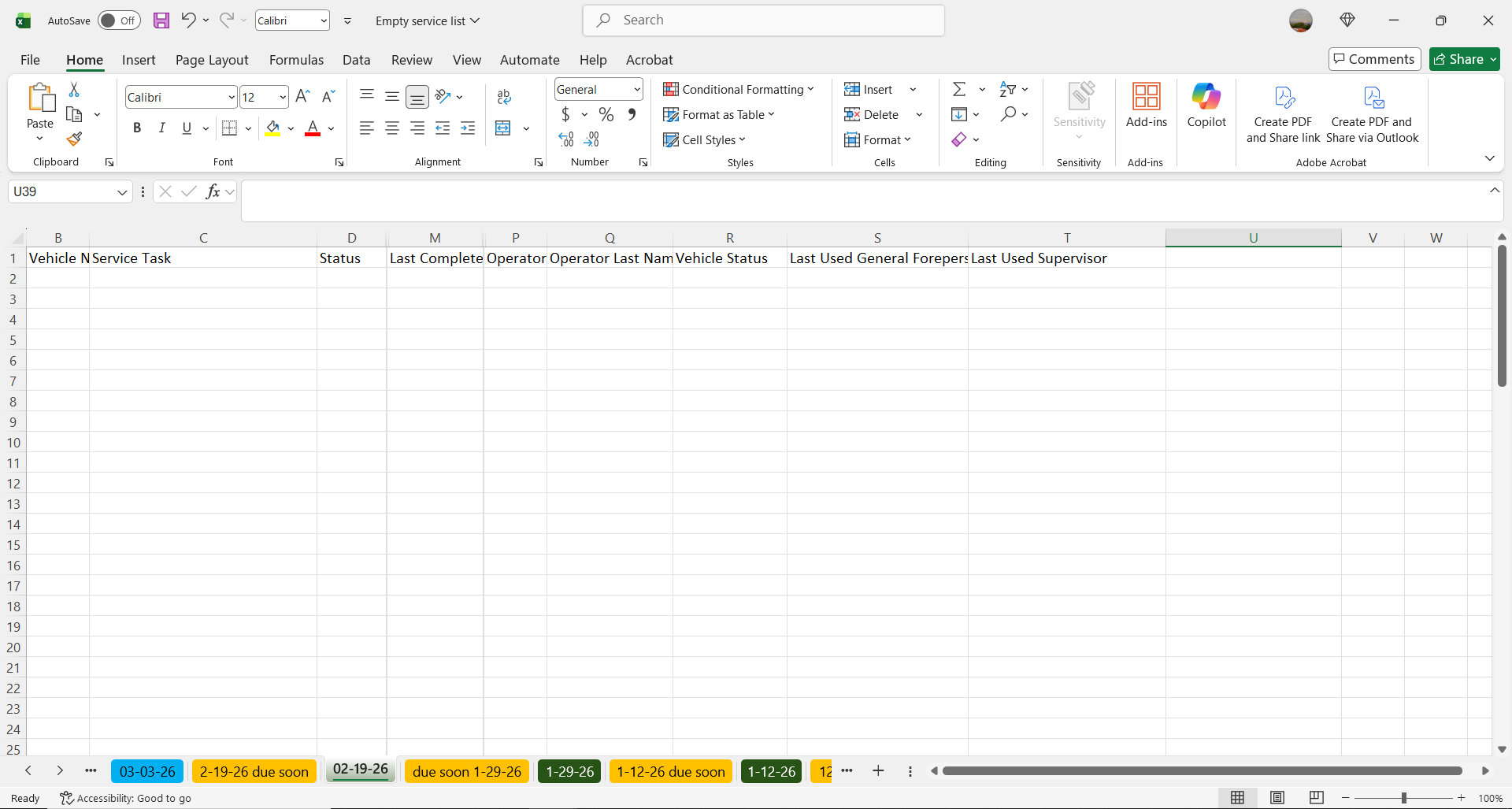Click the Copy icon
1512x809 pixels.
click(74, 115)
